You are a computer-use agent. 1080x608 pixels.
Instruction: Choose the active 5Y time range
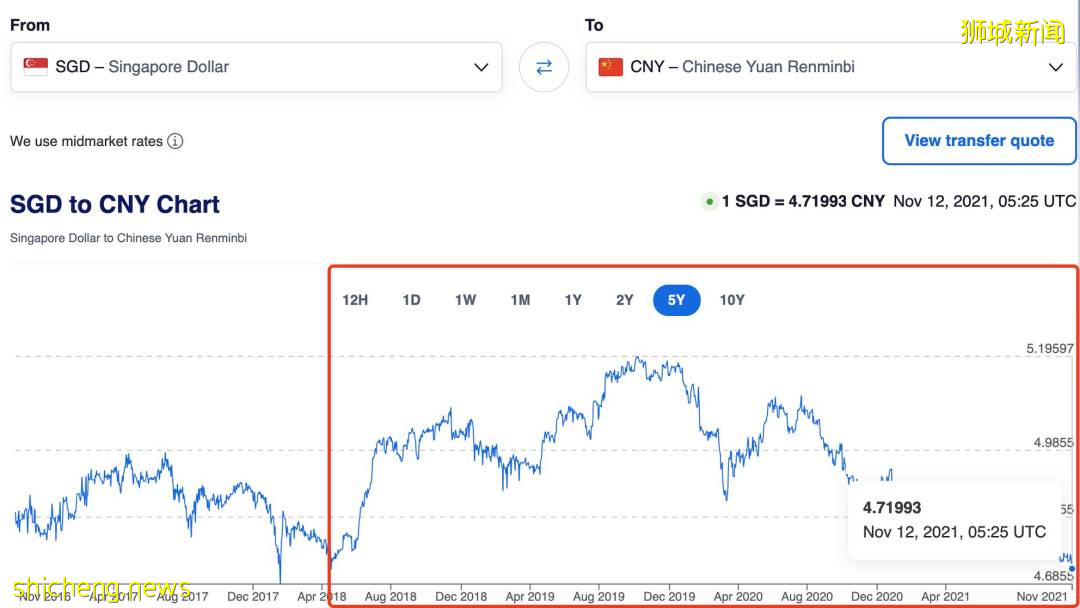tap(677, 300)
